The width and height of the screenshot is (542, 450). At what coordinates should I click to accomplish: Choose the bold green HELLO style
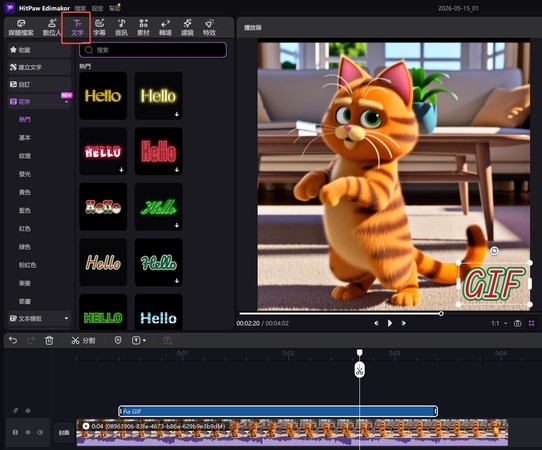point(103,312)
